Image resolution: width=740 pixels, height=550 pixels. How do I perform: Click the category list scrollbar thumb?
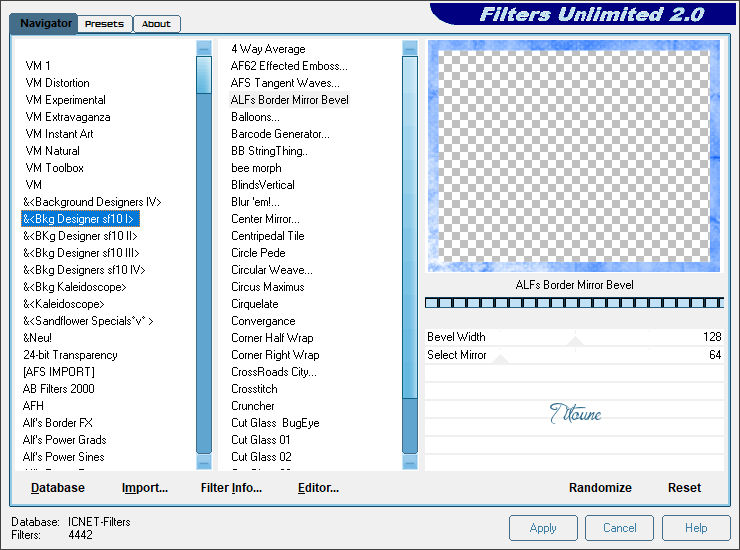click(204, 75)
